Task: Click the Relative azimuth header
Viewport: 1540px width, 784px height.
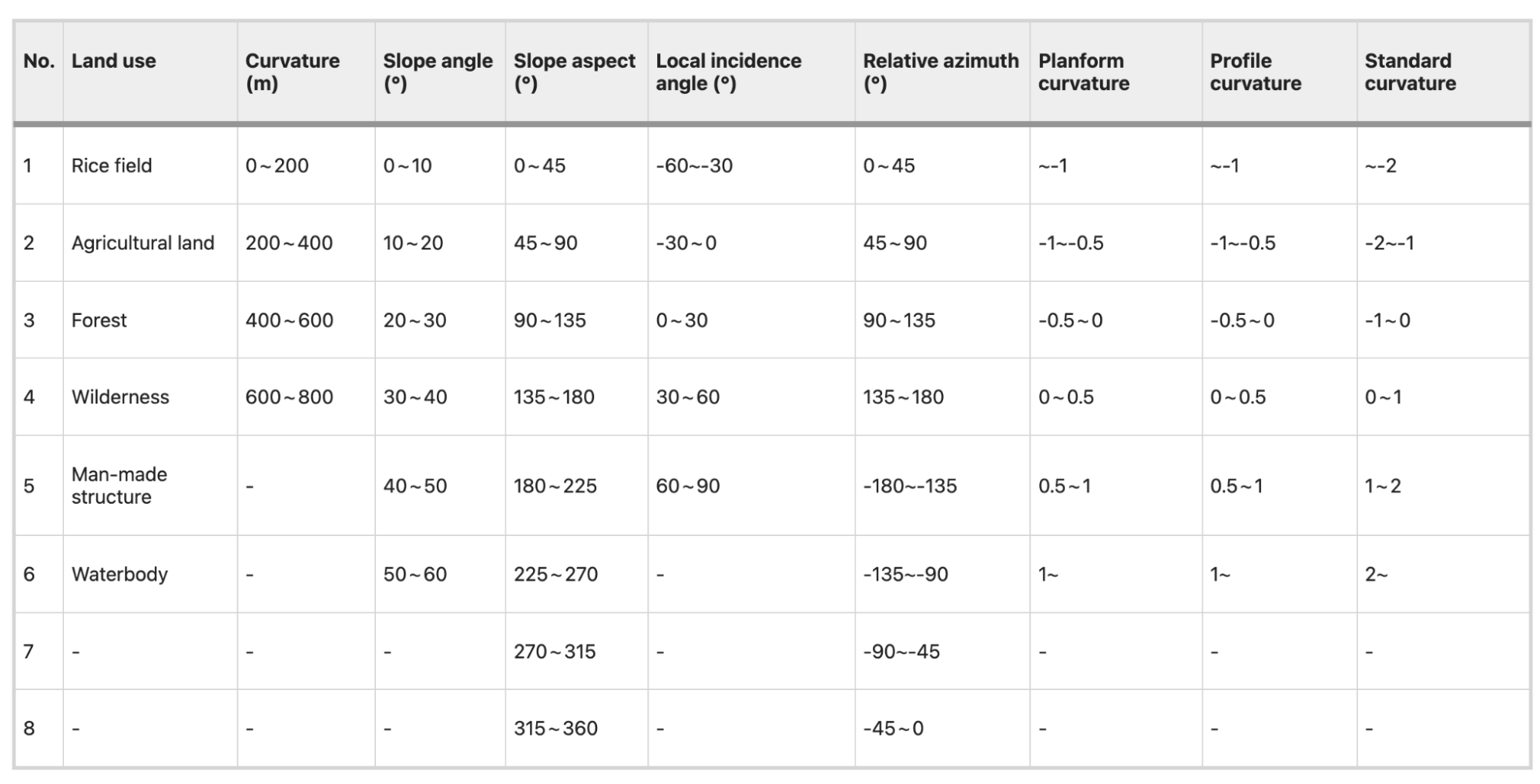Action: 941,72
